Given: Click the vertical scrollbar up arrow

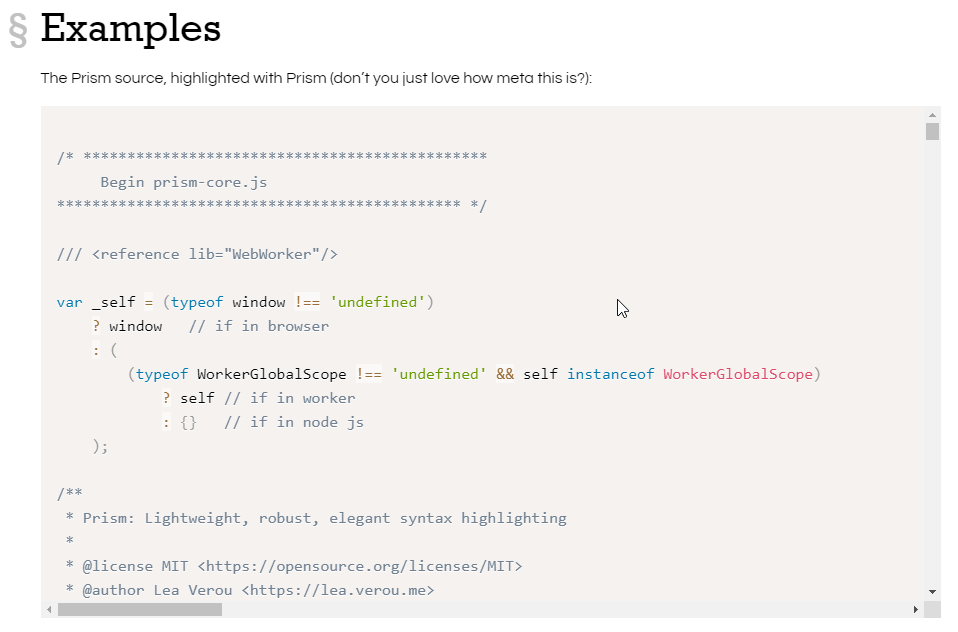Looking at the screenshot, I should (932, 115).
